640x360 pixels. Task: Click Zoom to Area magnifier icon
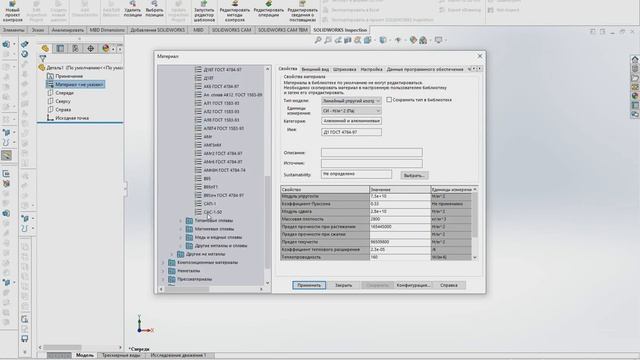(x=328, y=40)
